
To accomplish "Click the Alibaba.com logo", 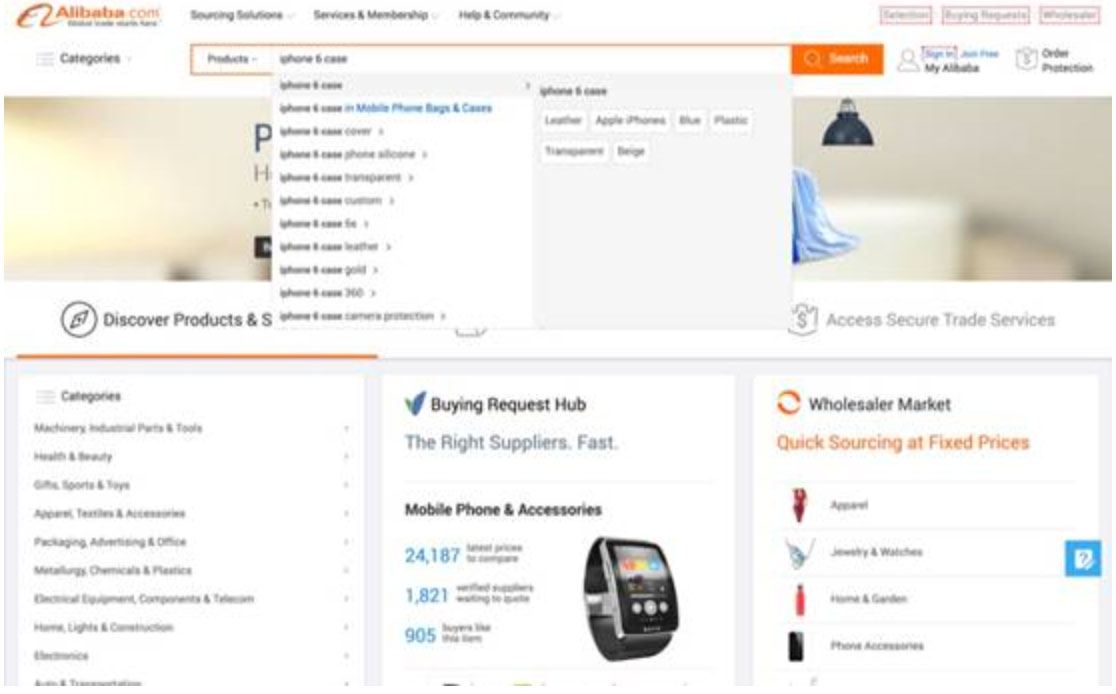I will point(88,16).
